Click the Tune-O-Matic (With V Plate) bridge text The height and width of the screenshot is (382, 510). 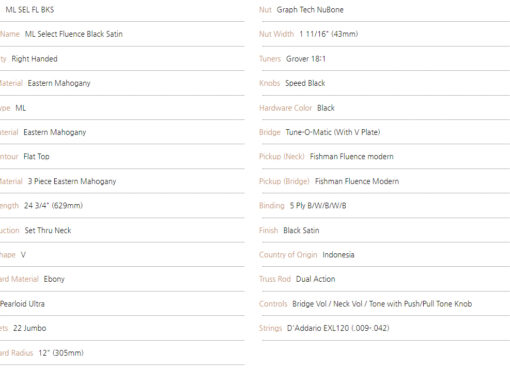pos(333,132)
